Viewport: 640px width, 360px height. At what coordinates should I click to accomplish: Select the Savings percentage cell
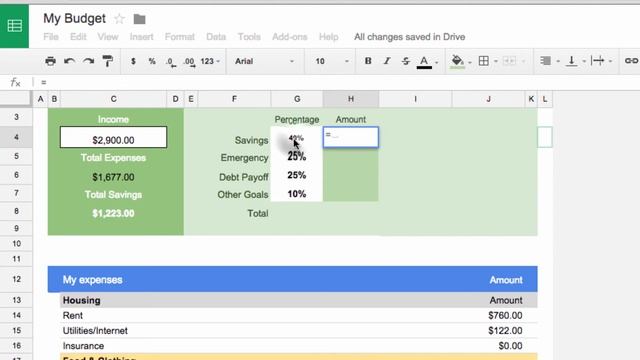tap(297, 137)
